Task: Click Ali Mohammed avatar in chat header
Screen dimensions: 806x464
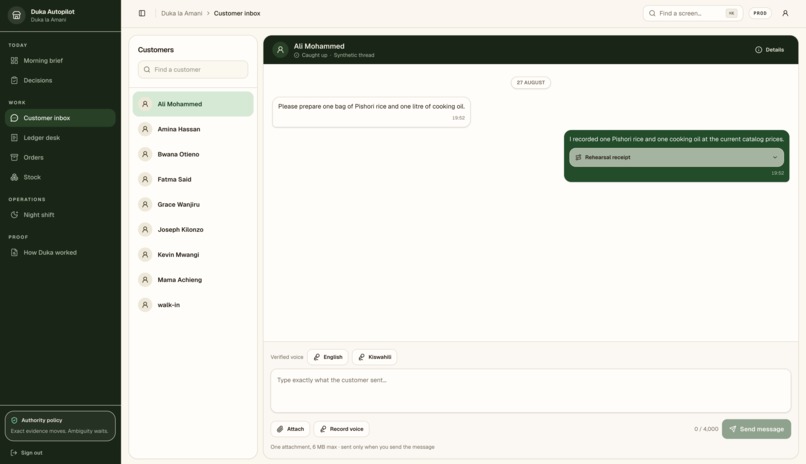Action: (x=280, y=50)
